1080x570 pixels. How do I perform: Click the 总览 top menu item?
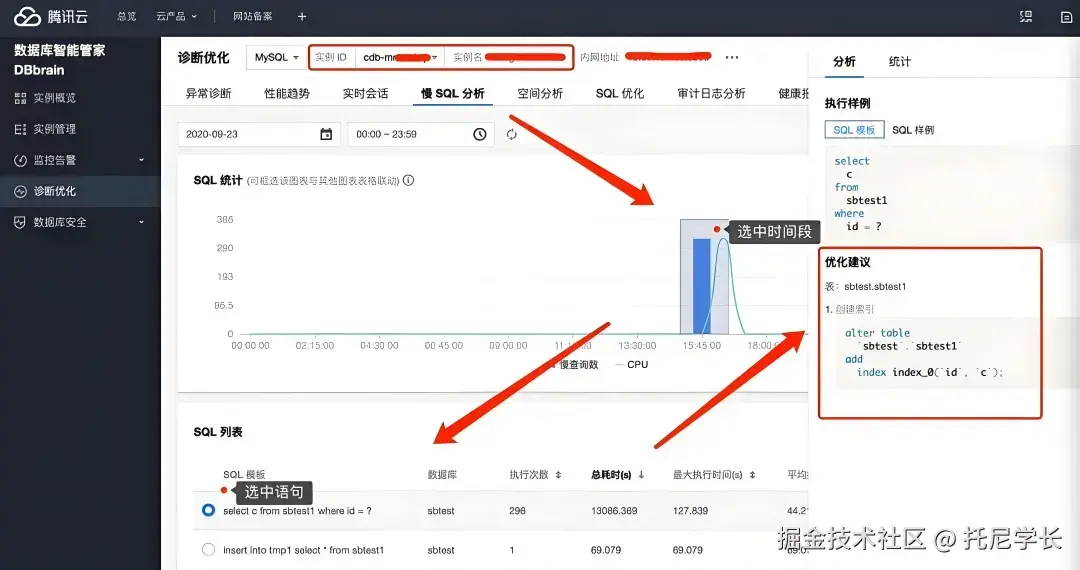pyautogui.click(x=127, y=17)
